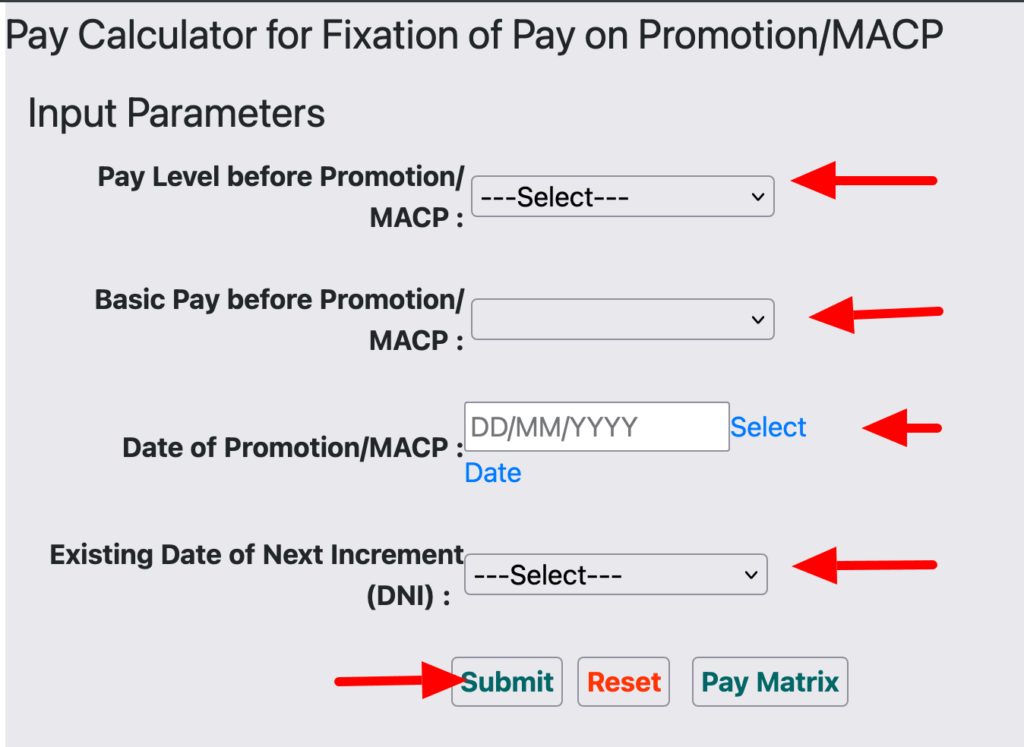Open the date picker via Select Date
This screenshot has height=747, width=1024.
pyautogui.click(x=769, y=427)
